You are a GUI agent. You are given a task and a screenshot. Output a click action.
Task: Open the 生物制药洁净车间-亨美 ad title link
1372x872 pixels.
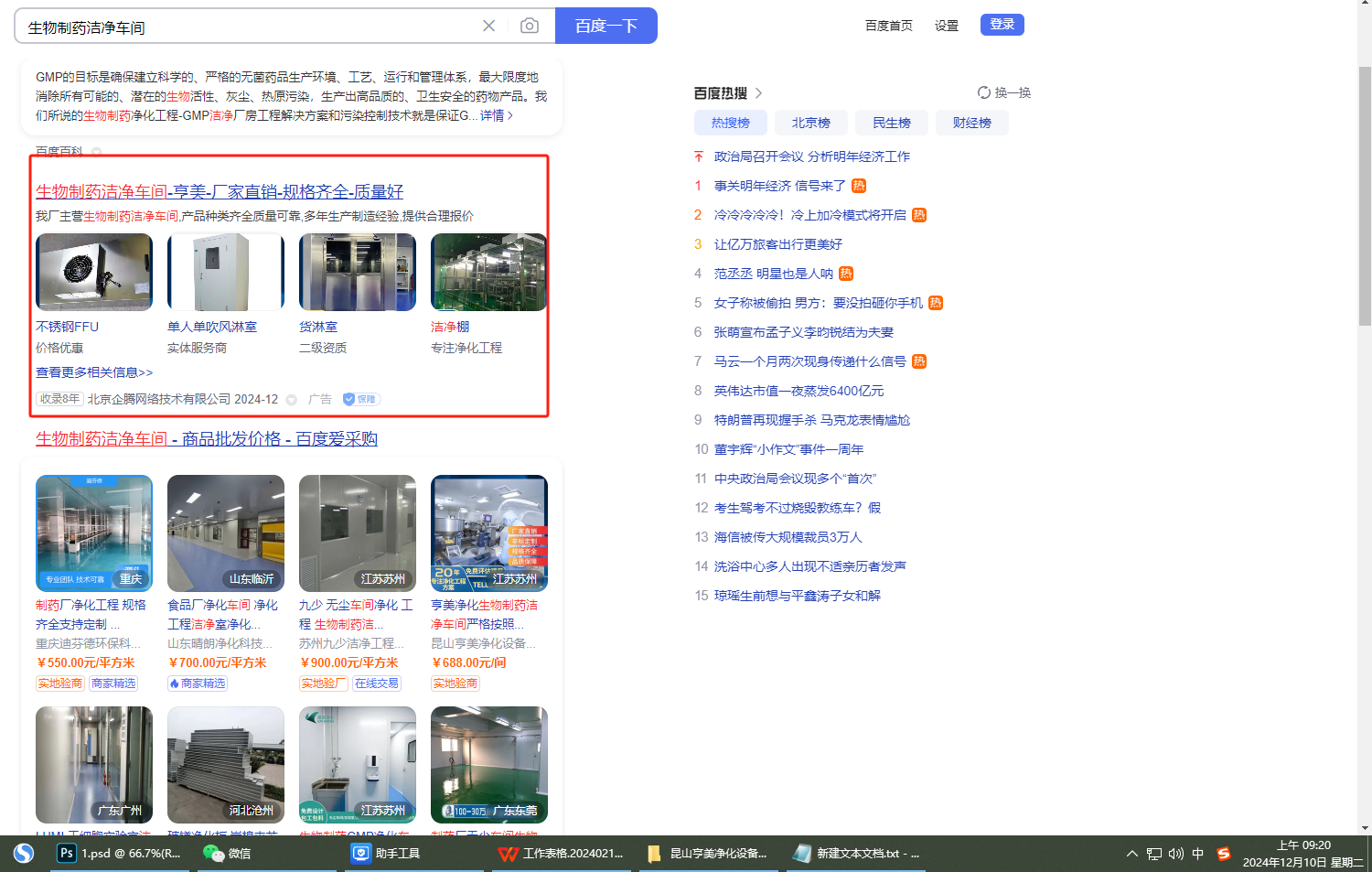pos(220,191)
